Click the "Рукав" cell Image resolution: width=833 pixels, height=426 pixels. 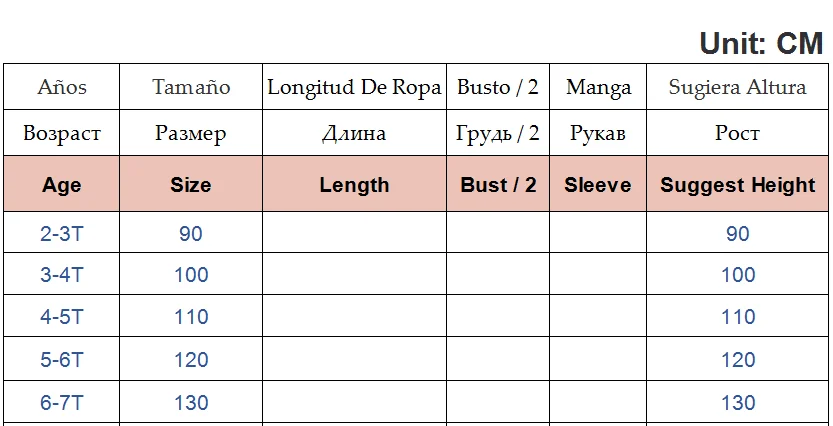[598, 133]
